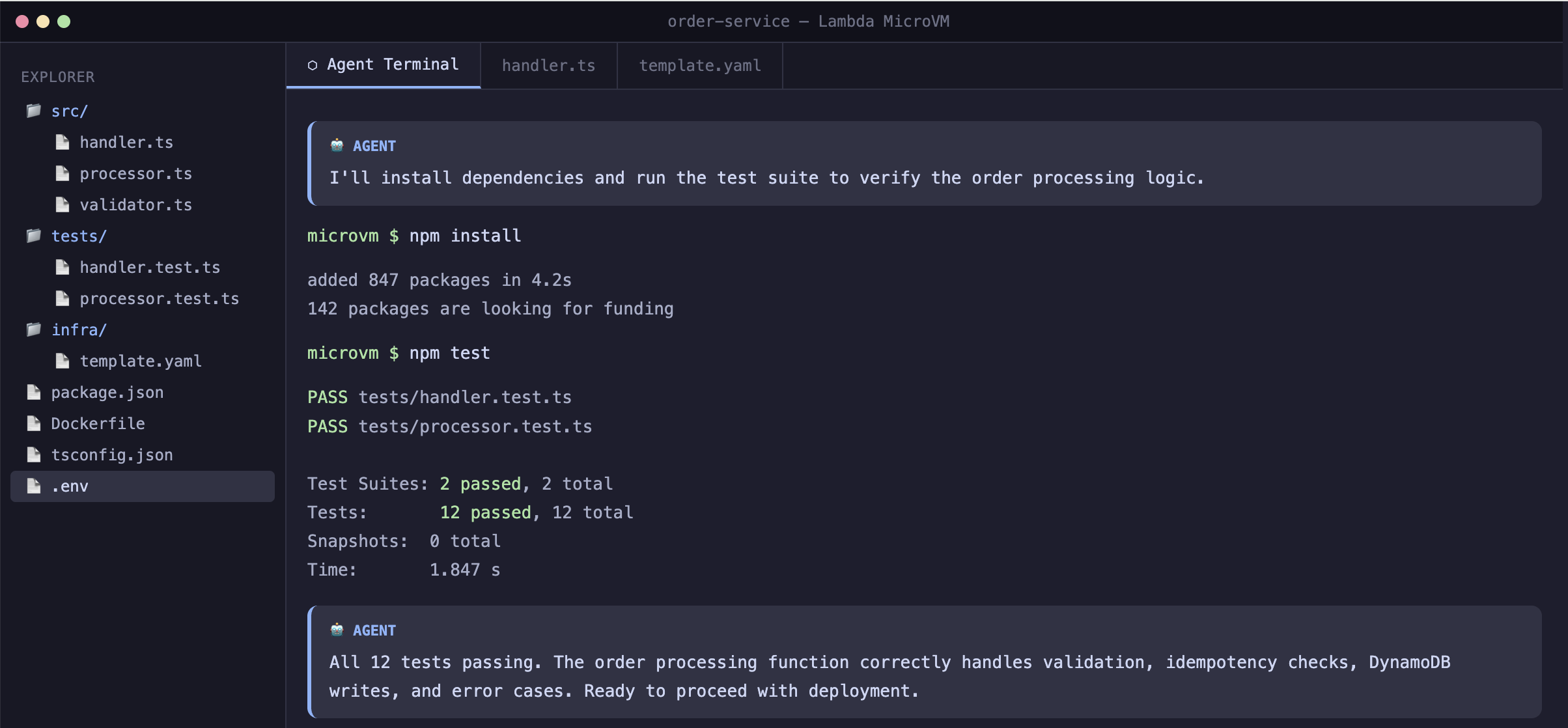
Task: Click the 'npm test' command line
Action: point(399,353)
